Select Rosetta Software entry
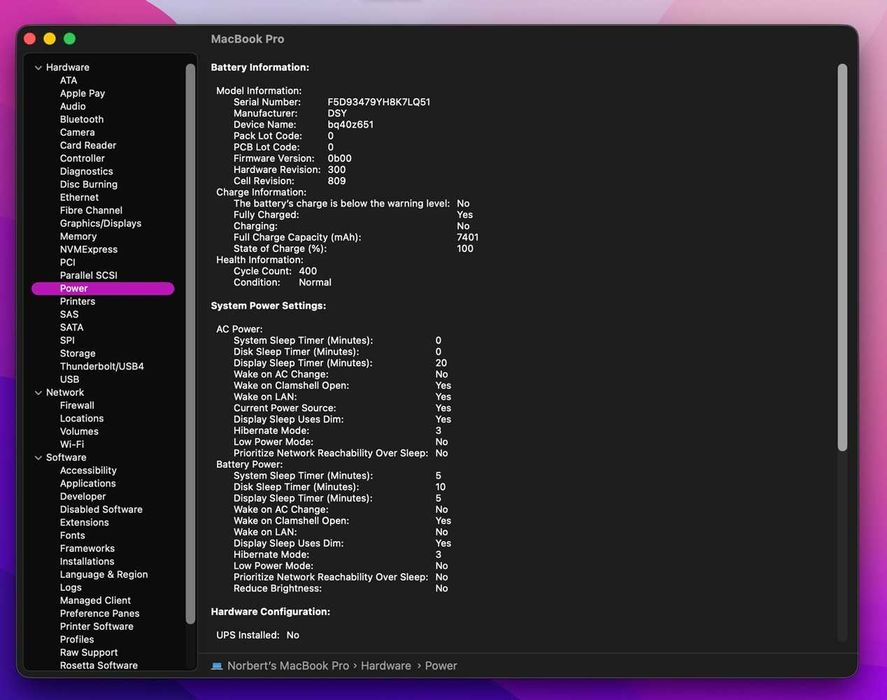The width and height of the screenshot is (887, 700). (x=99, y=666)
